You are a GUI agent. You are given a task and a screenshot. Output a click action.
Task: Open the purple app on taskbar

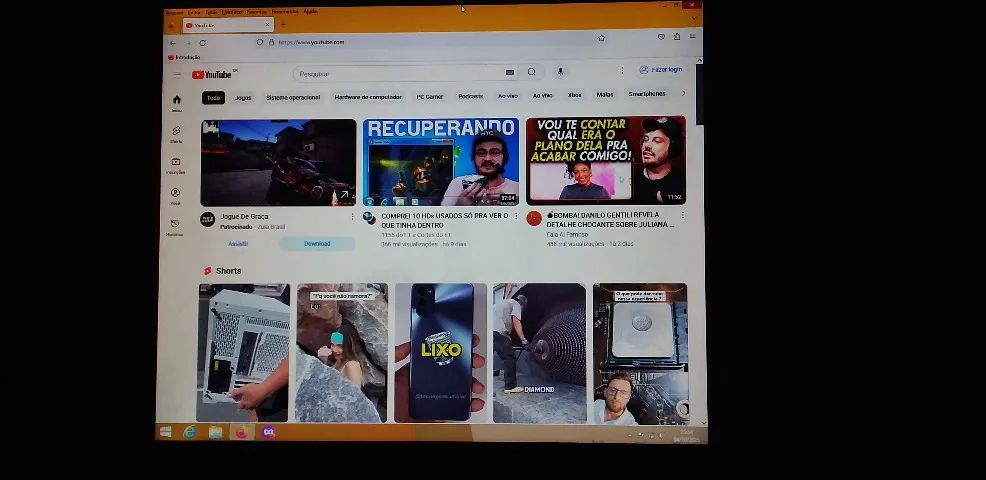(269, 432)
